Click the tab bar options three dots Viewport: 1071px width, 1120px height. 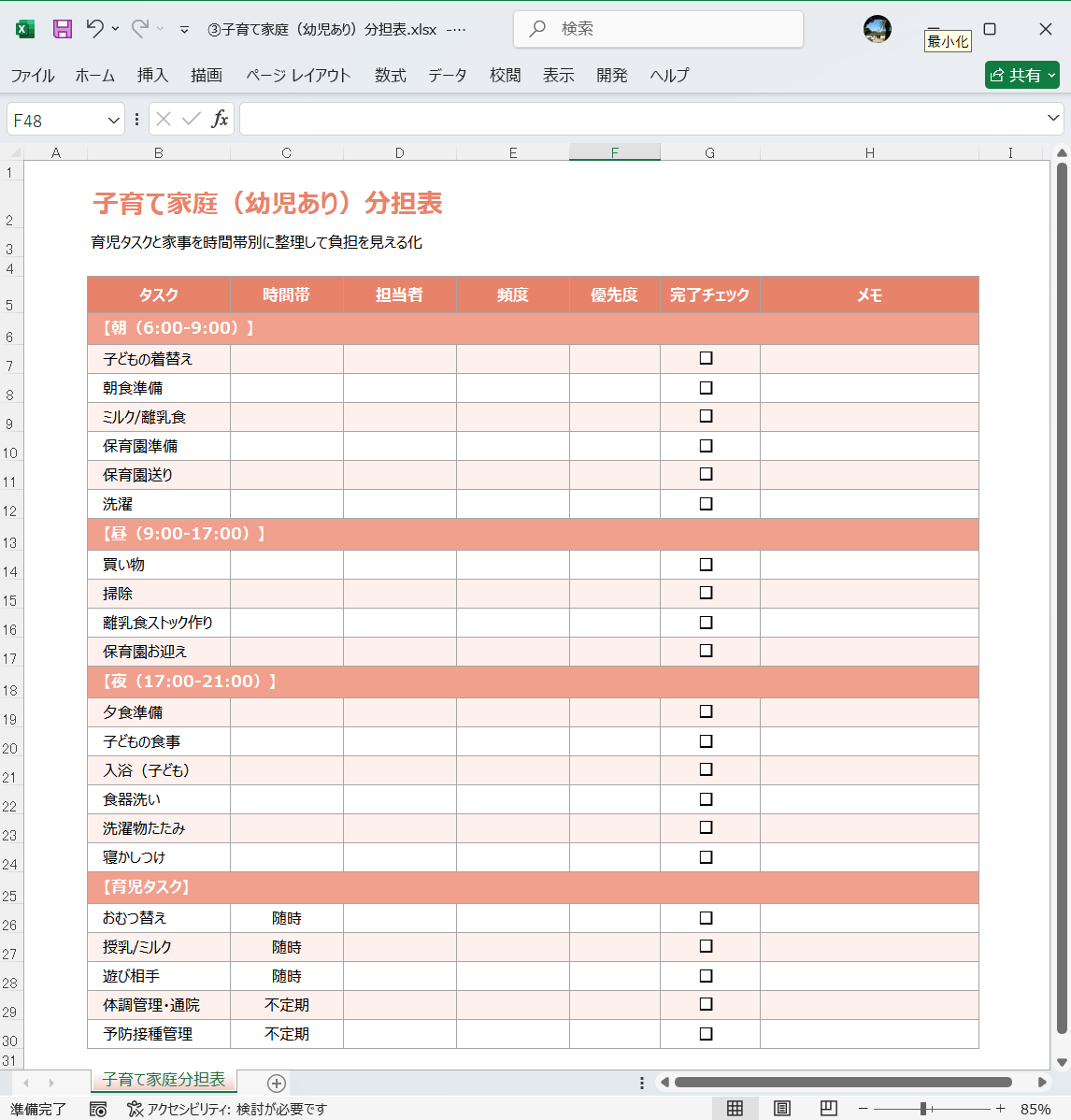click(x=642, y=1083)
